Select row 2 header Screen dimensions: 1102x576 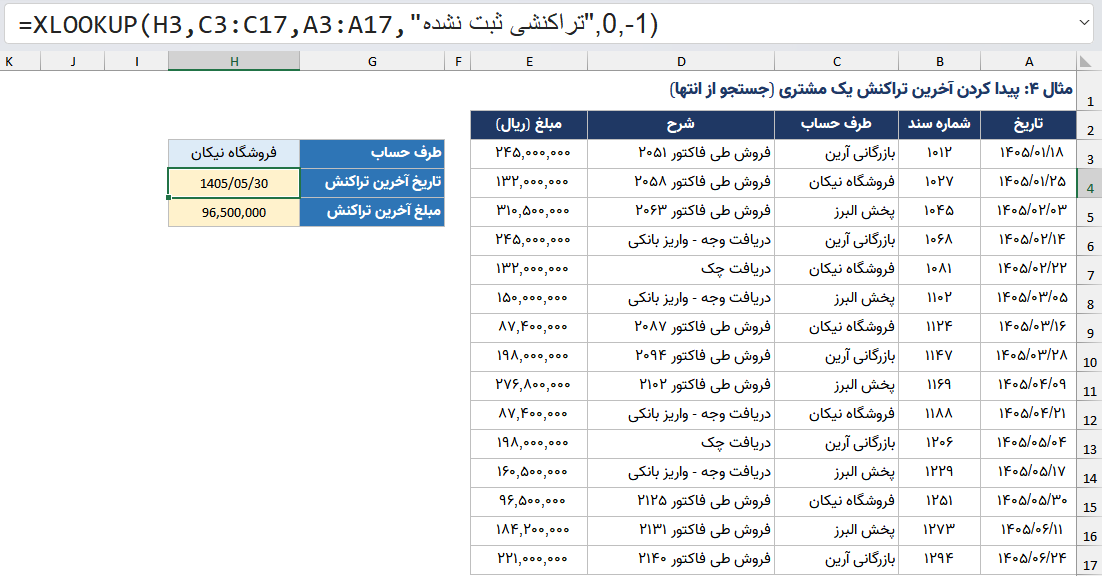pos(1089,125)
